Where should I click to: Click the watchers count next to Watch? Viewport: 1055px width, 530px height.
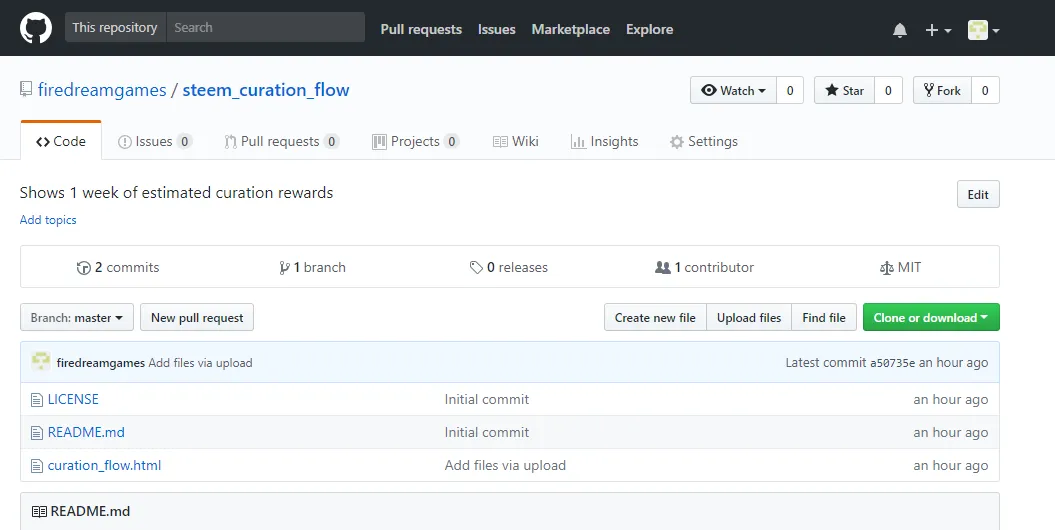(790, 90)
